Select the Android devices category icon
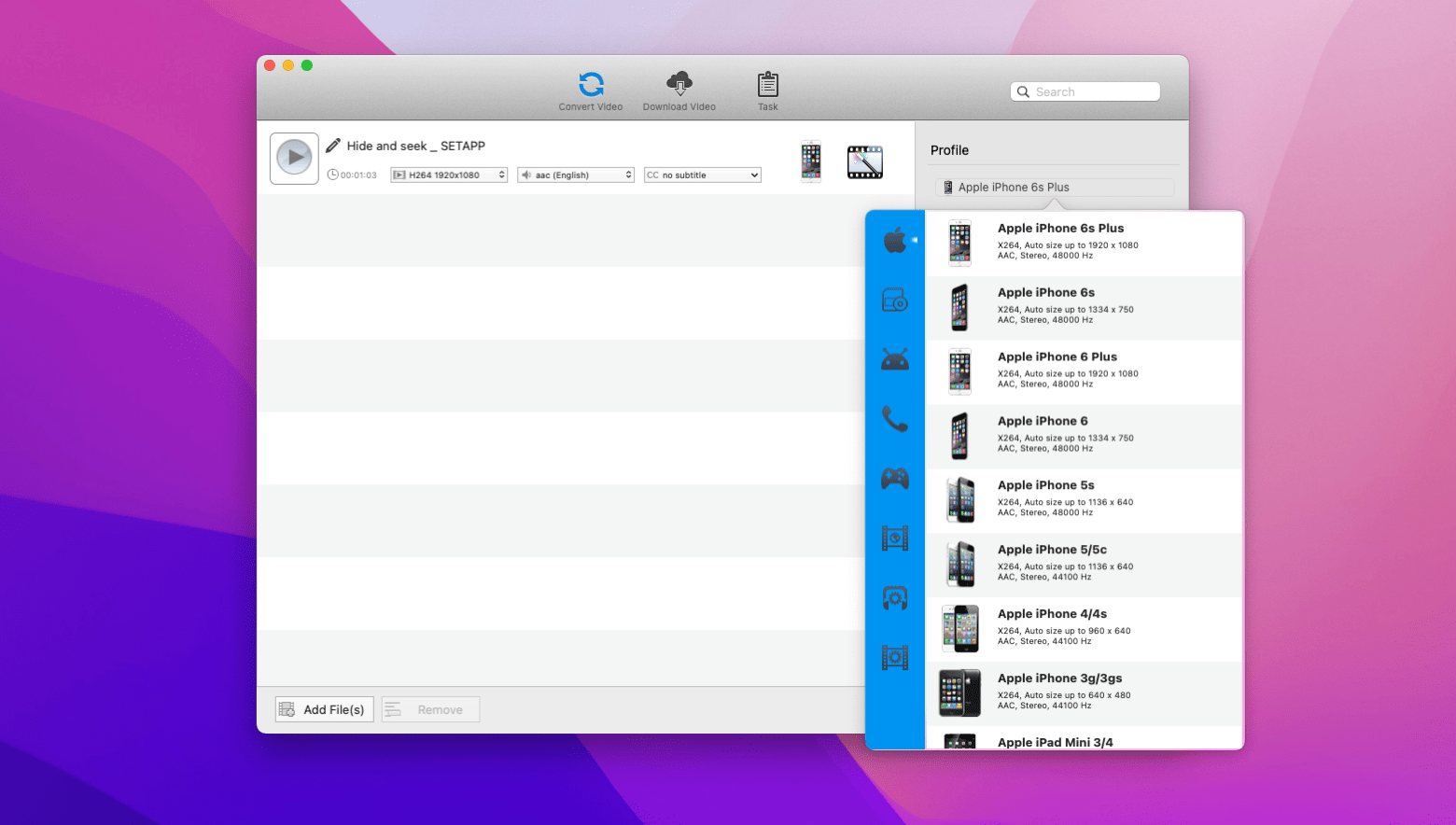 894,359
